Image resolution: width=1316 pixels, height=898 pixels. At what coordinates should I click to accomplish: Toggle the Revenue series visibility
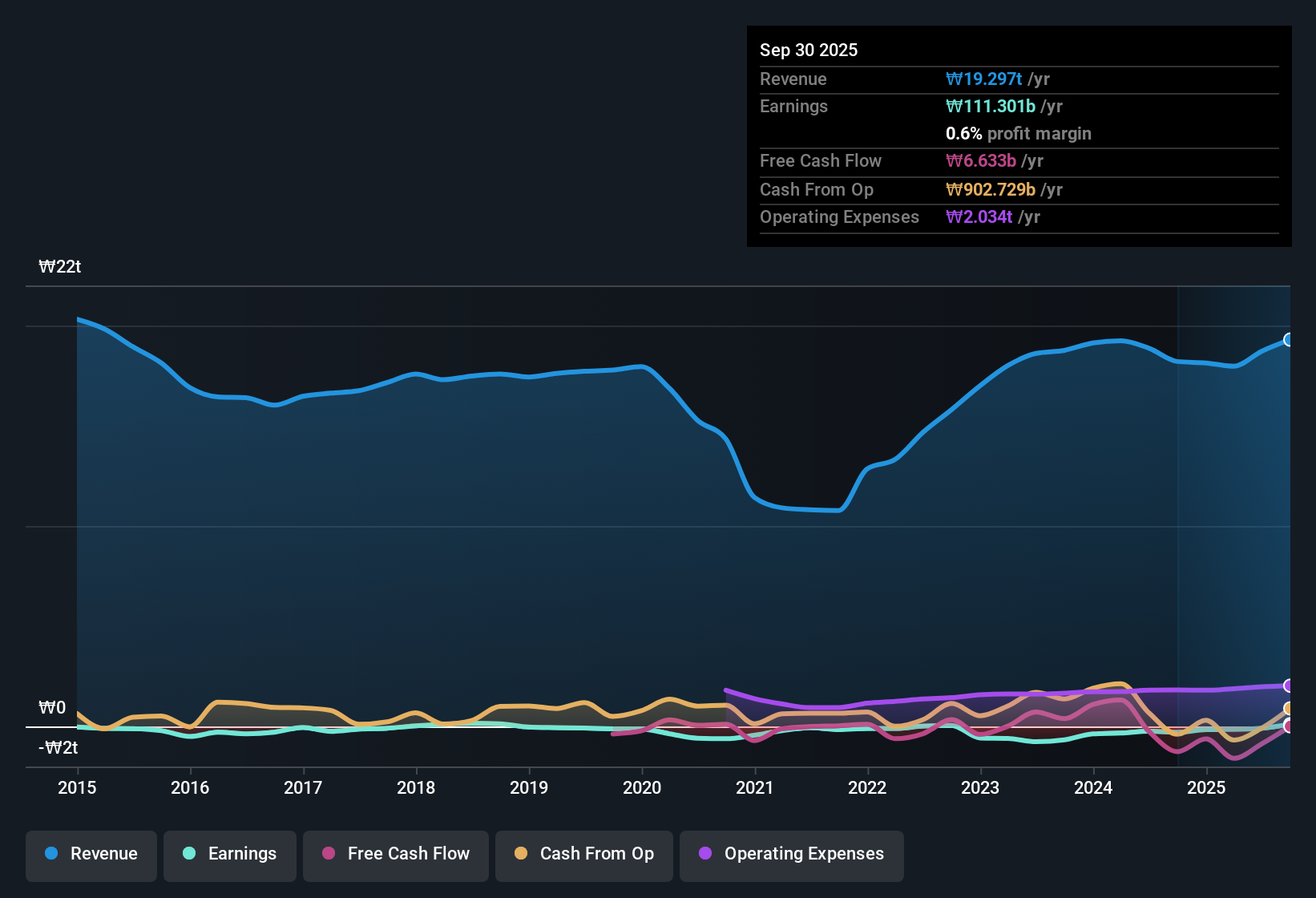pyautogui.click(x=91, y=854)
